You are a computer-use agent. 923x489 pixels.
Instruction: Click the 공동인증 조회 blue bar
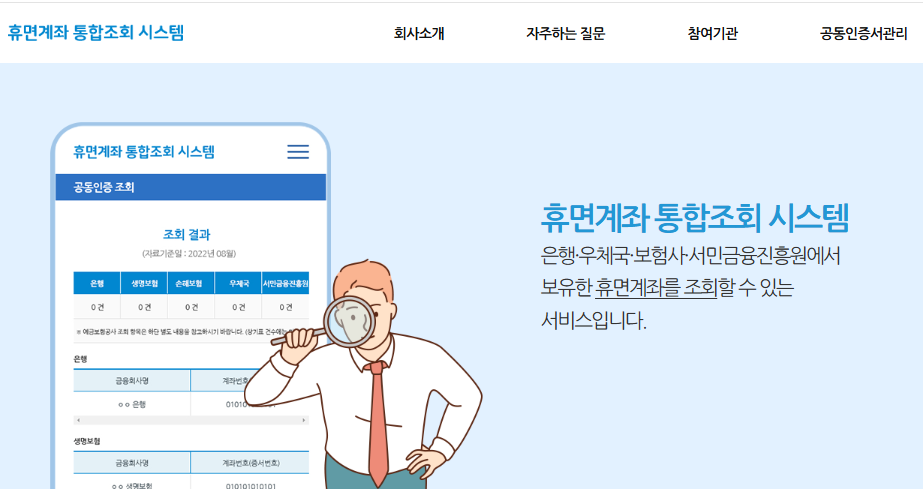(x=191, y=187)
